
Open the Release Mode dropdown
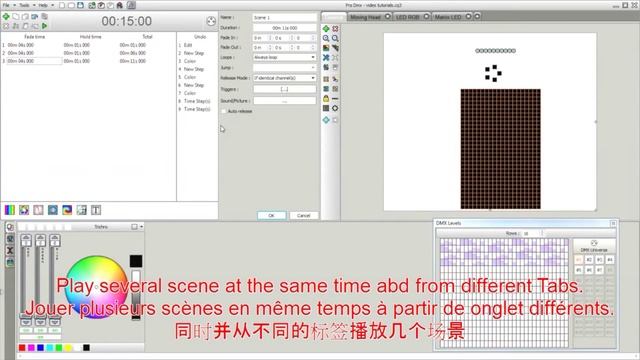point(284,78)
